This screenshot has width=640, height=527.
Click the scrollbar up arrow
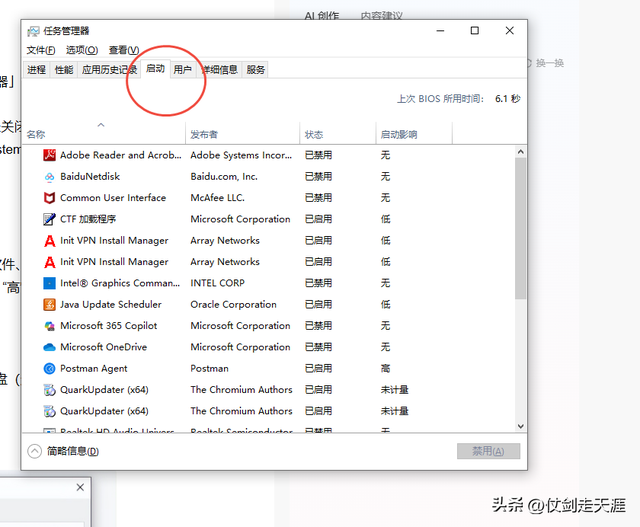pos(520,152)
